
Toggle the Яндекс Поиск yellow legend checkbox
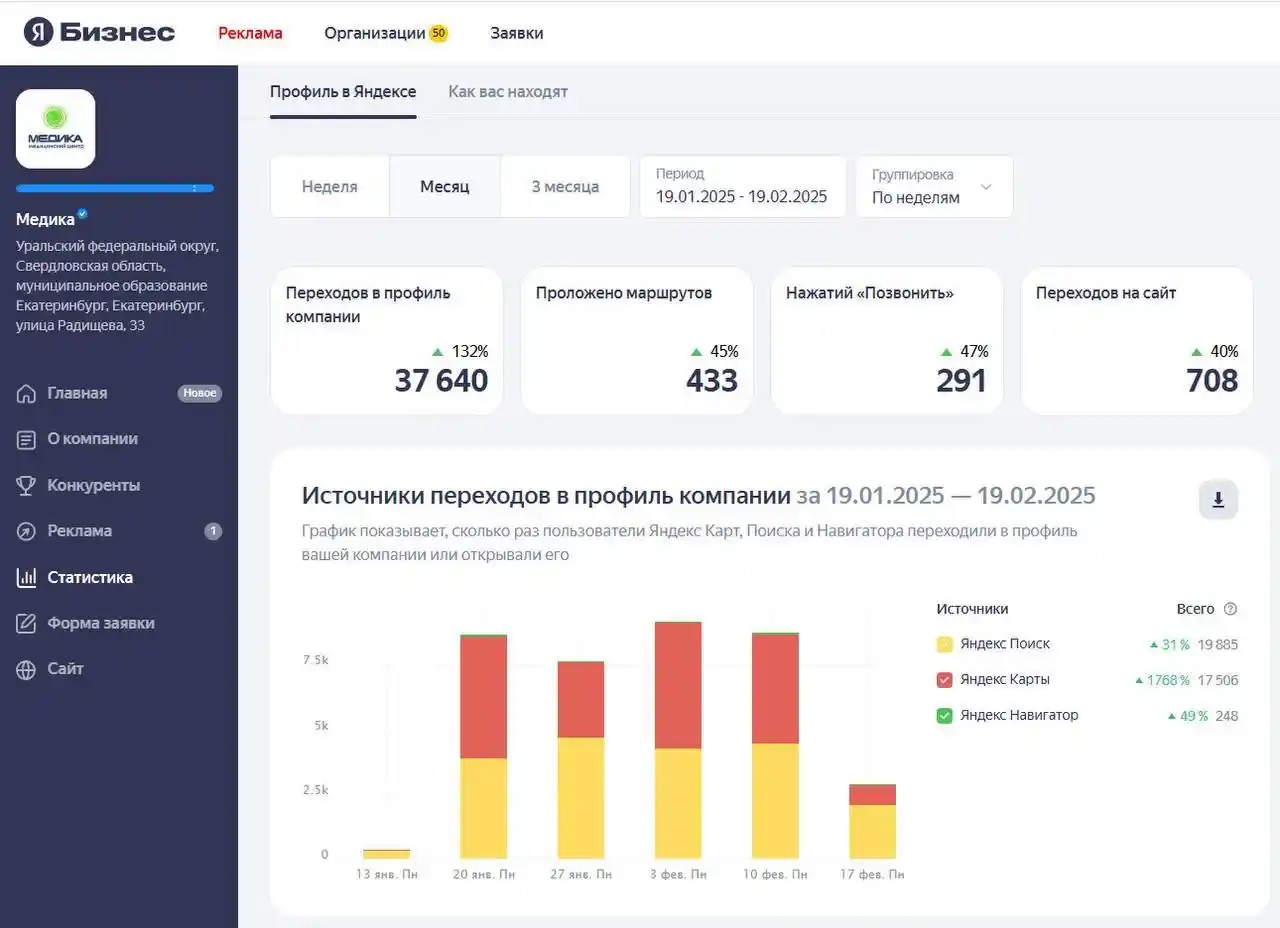pyautogui.click(x=944, y=644)
